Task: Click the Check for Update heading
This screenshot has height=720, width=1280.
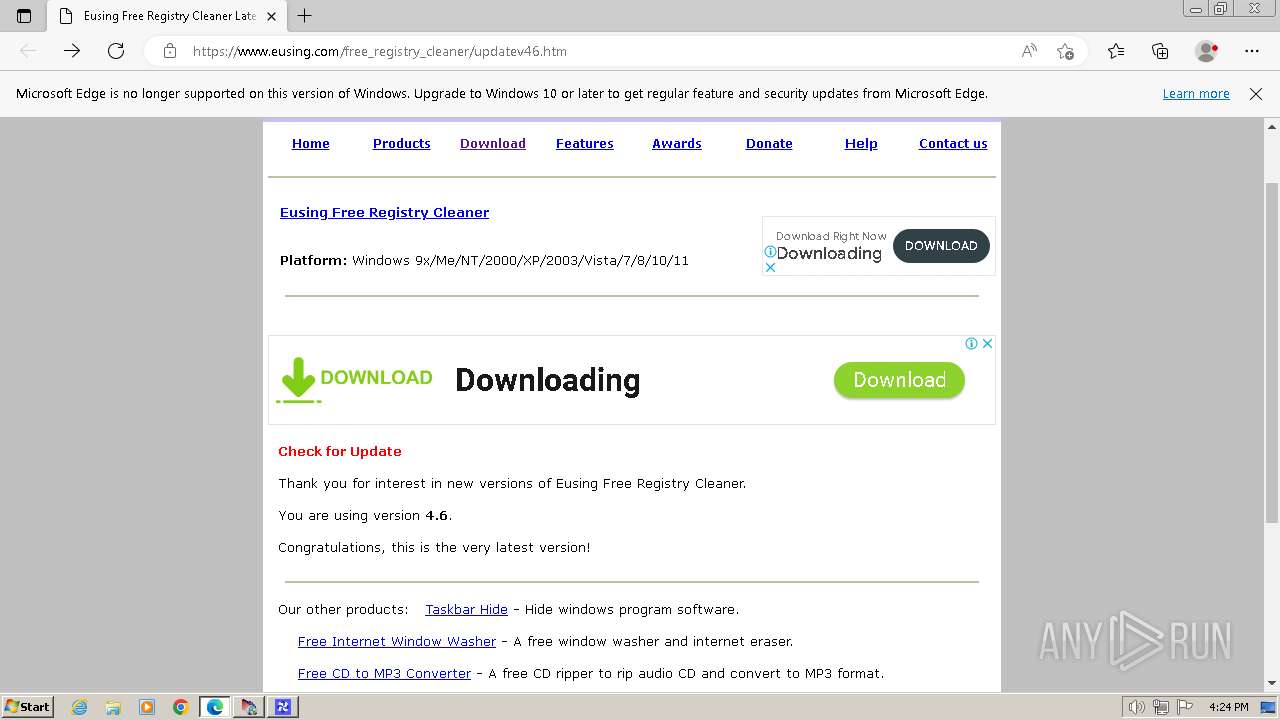Action: [340, 452]
